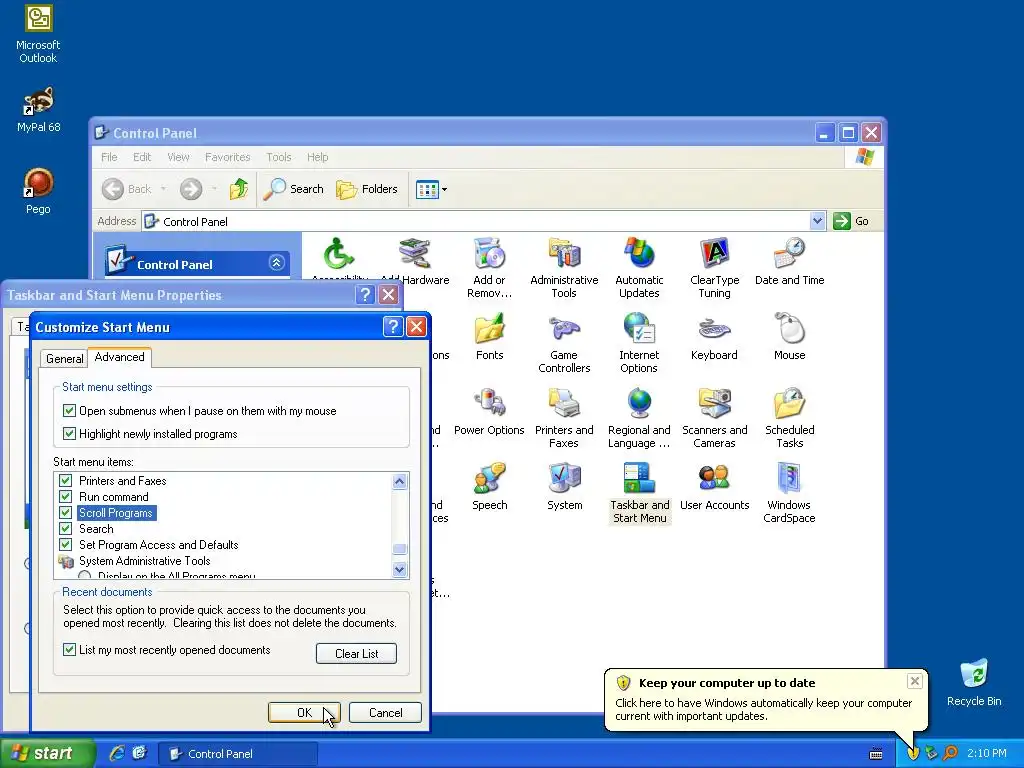Switch to the General tab

point(64,359)
